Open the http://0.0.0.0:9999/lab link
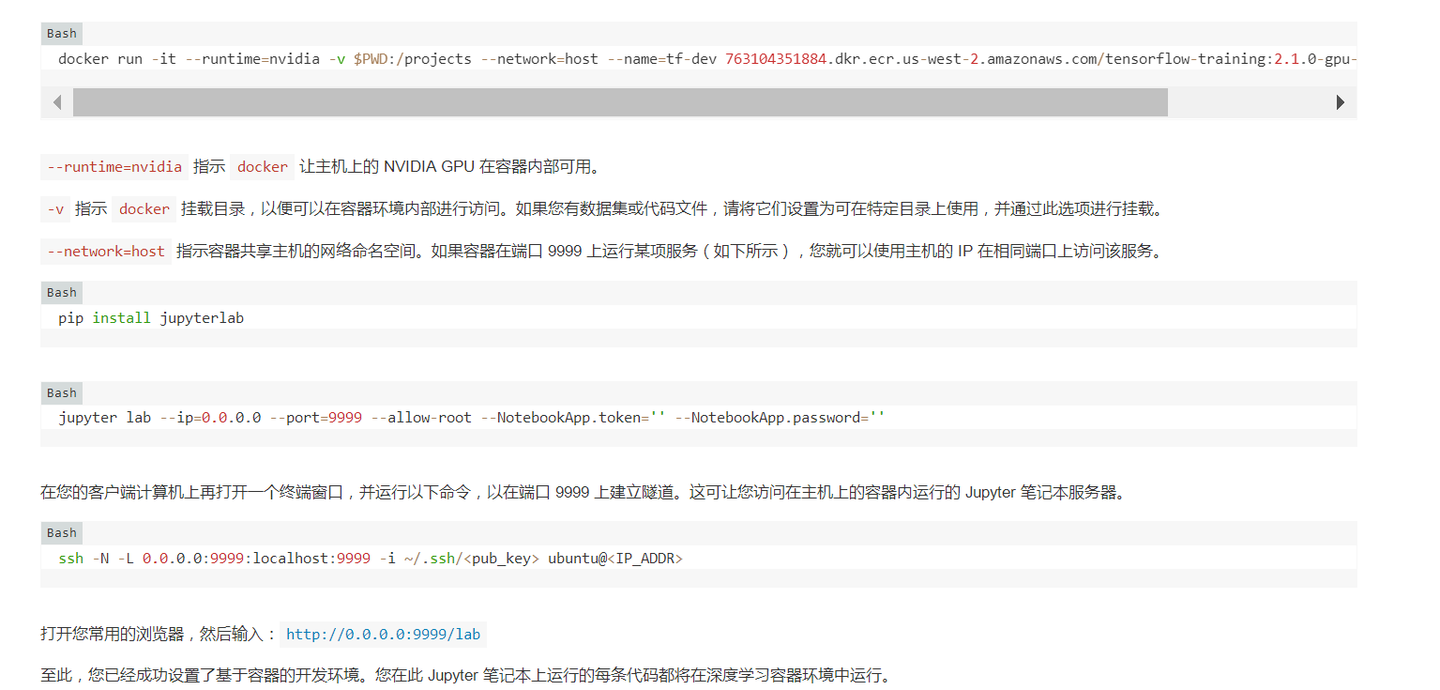Screen dimensions: 1440x690 point(383,634)
